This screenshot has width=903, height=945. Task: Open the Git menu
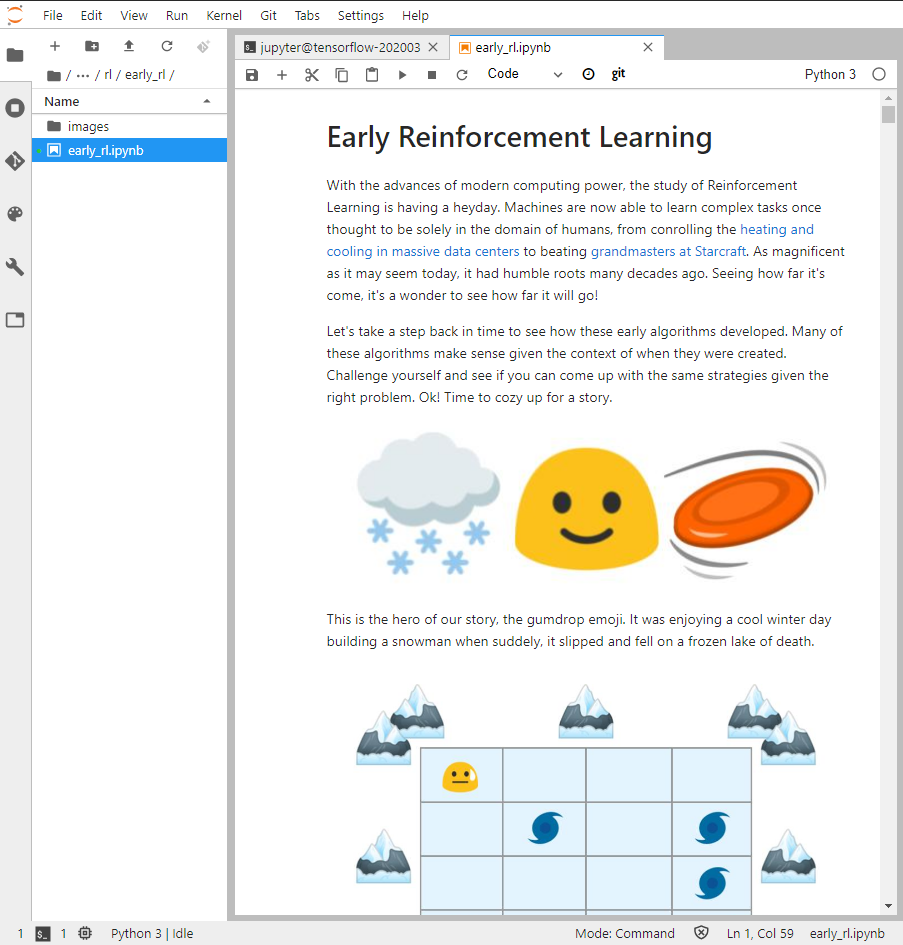tap(268, 16)
